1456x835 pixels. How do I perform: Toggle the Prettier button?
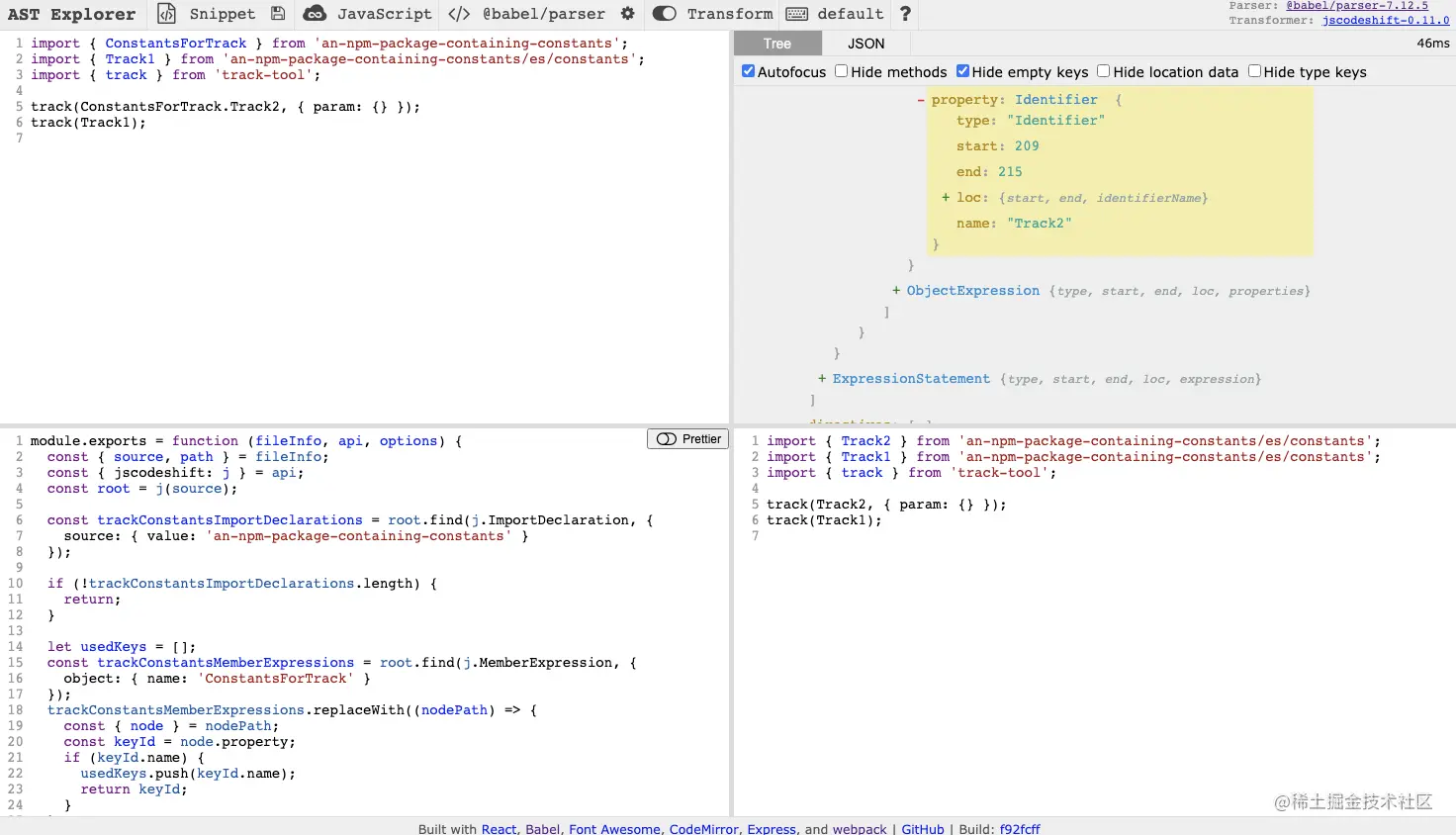[x=688, y=439]
